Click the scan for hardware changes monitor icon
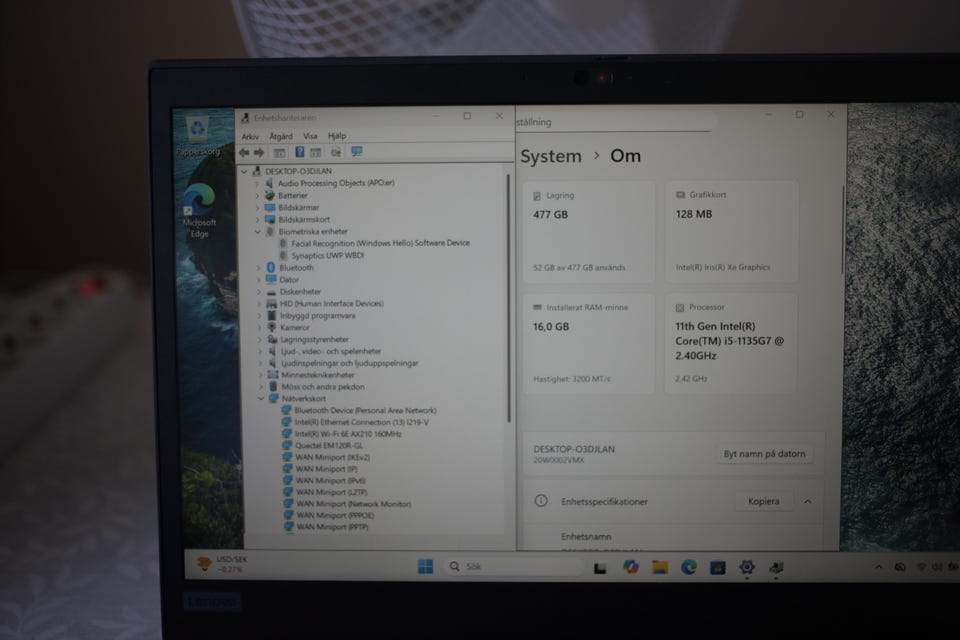 pyautogui.click(x=356, y=151)
